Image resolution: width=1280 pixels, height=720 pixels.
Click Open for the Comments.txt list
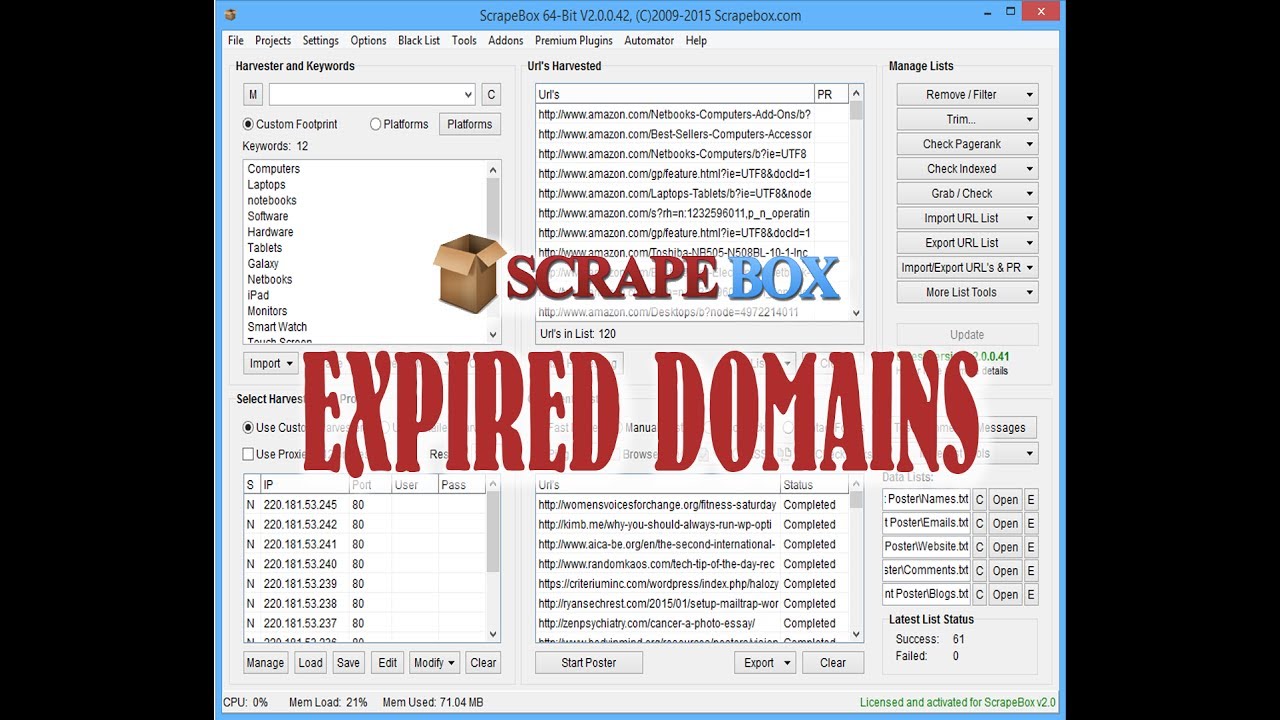(x=1005, y=571)
